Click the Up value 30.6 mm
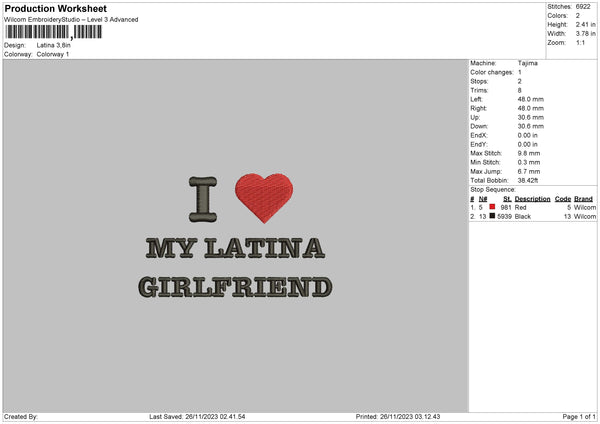 point(531,117)
